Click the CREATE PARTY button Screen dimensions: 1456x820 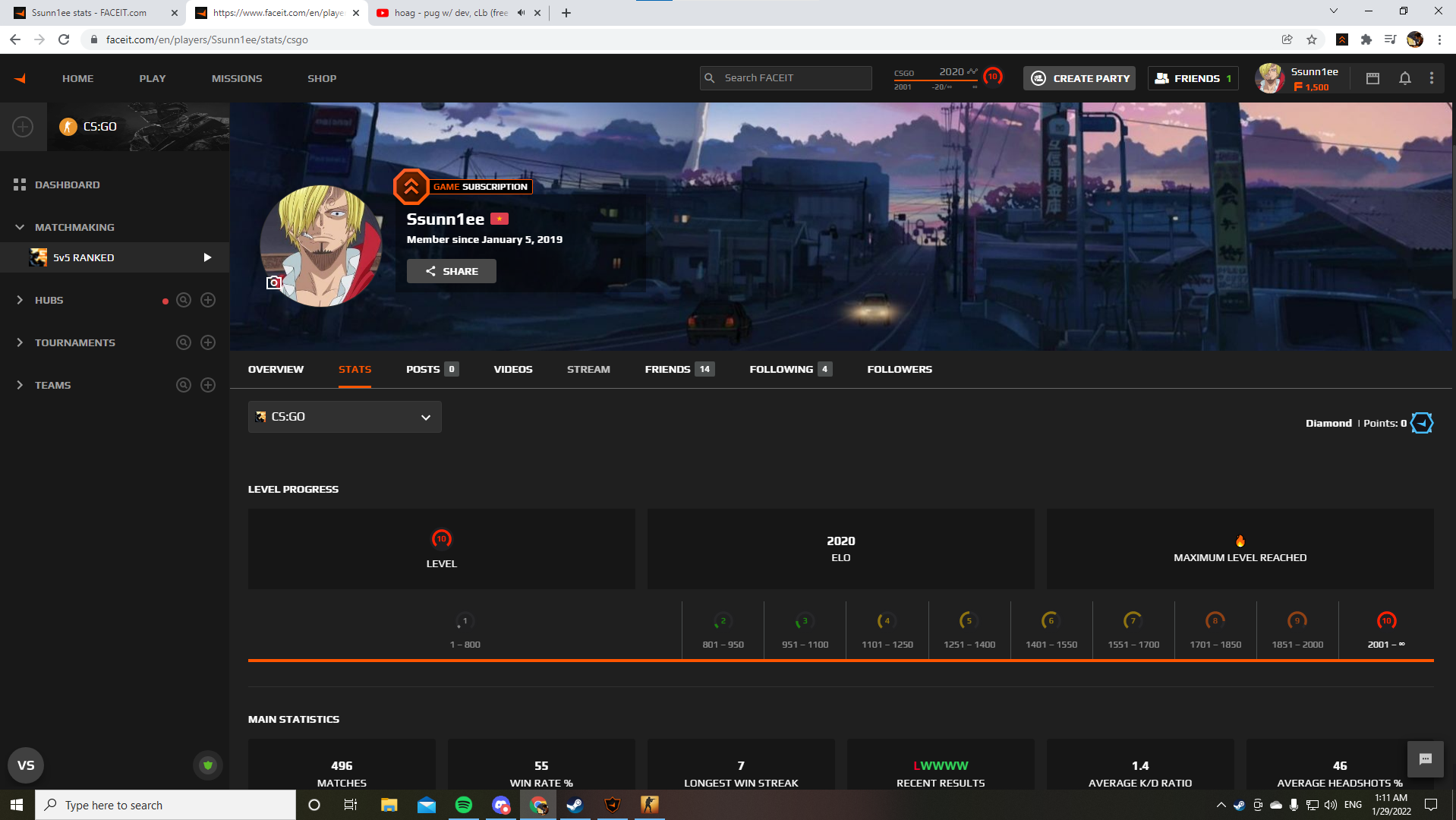point(1079,78)
